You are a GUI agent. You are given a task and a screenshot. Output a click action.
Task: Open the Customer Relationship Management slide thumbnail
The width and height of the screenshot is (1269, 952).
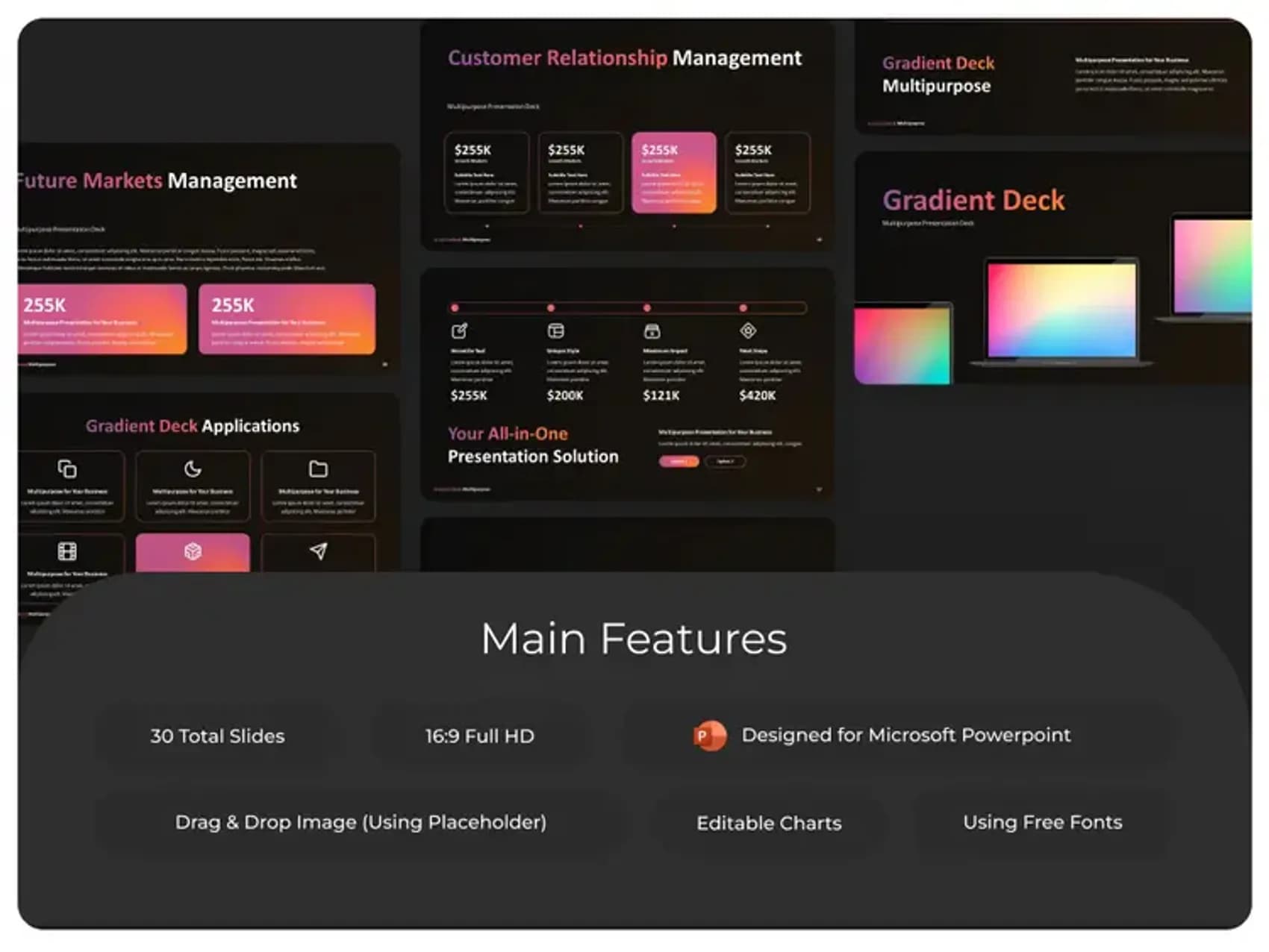(x=627, y=135)
